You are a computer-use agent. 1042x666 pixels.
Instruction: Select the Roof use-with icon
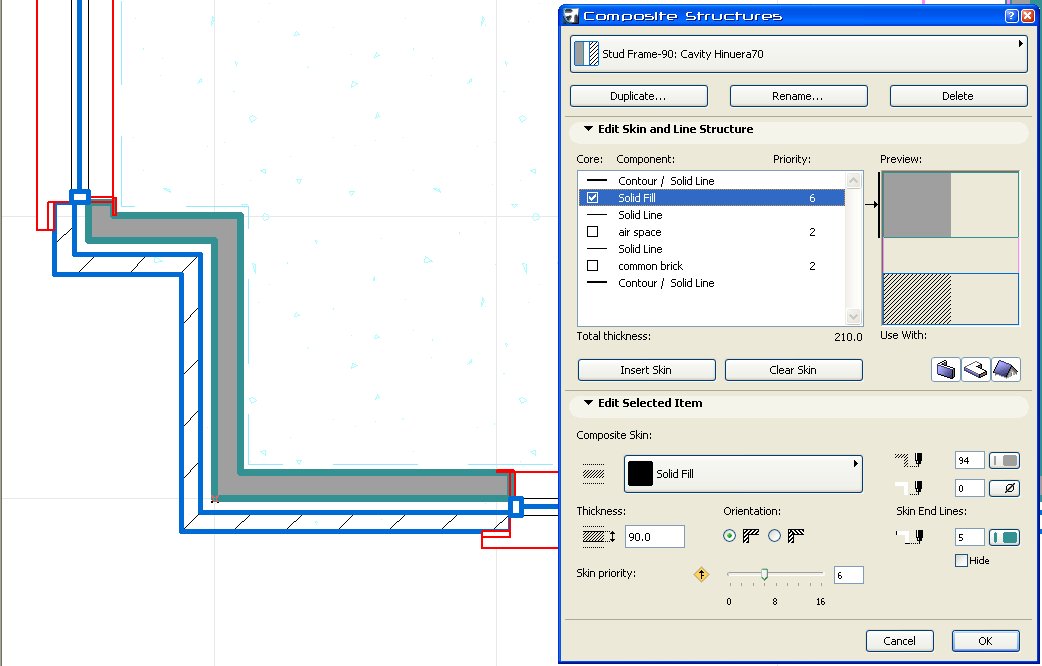tap(1006, 369)
